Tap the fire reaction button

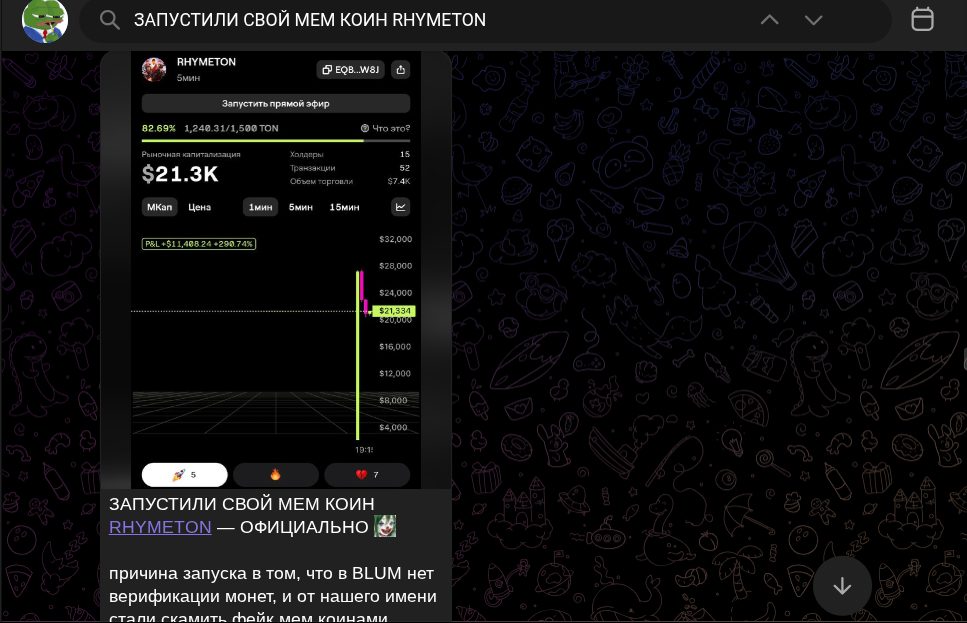(x=276, y=474)
